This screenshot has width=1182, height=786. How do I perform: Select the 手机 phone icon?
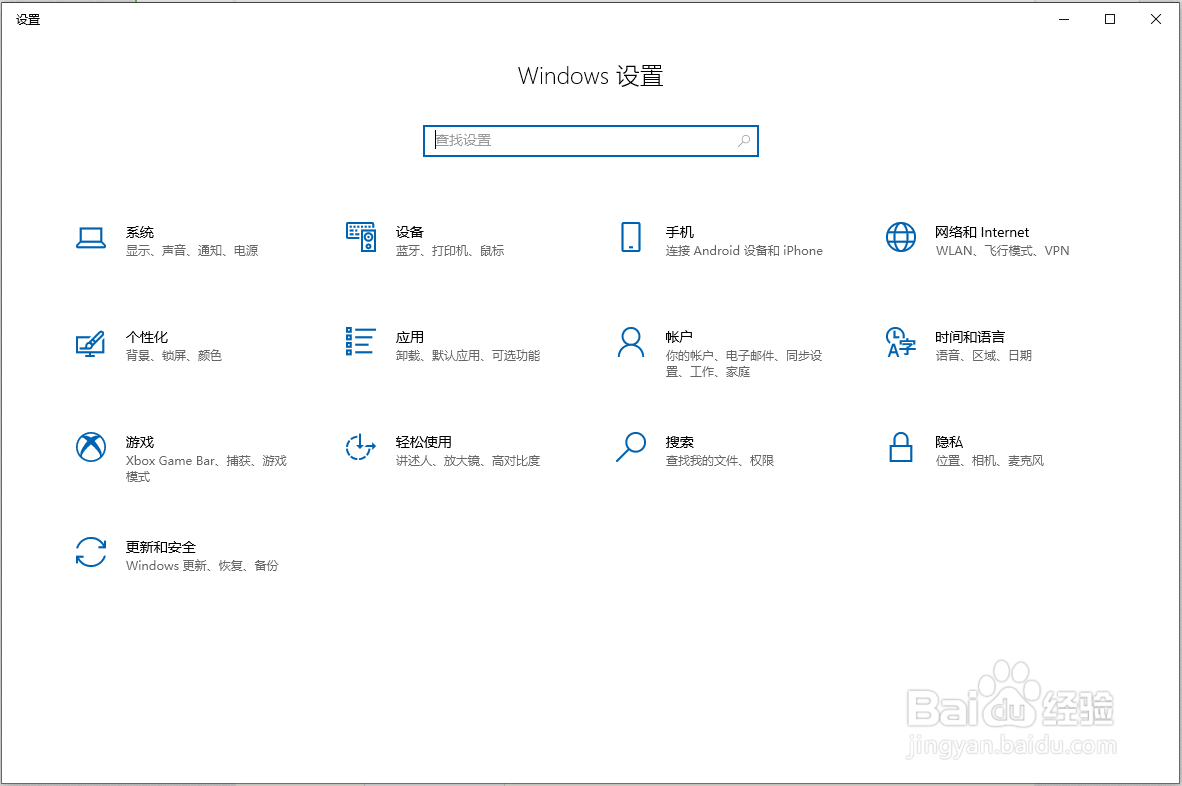(631, 237)
